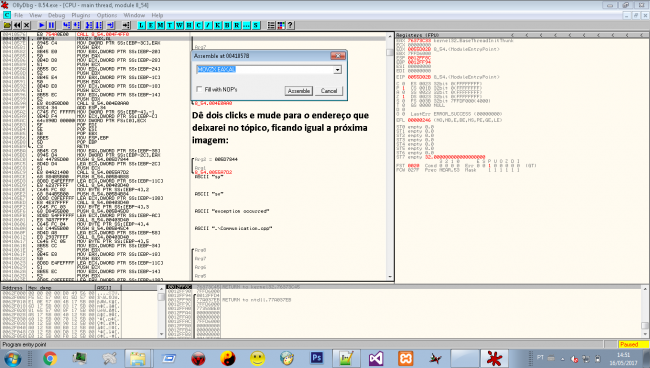This screenshot has width=650, height=368.
Task: Open Threads window with T button
Action: (x=170, y=25)
